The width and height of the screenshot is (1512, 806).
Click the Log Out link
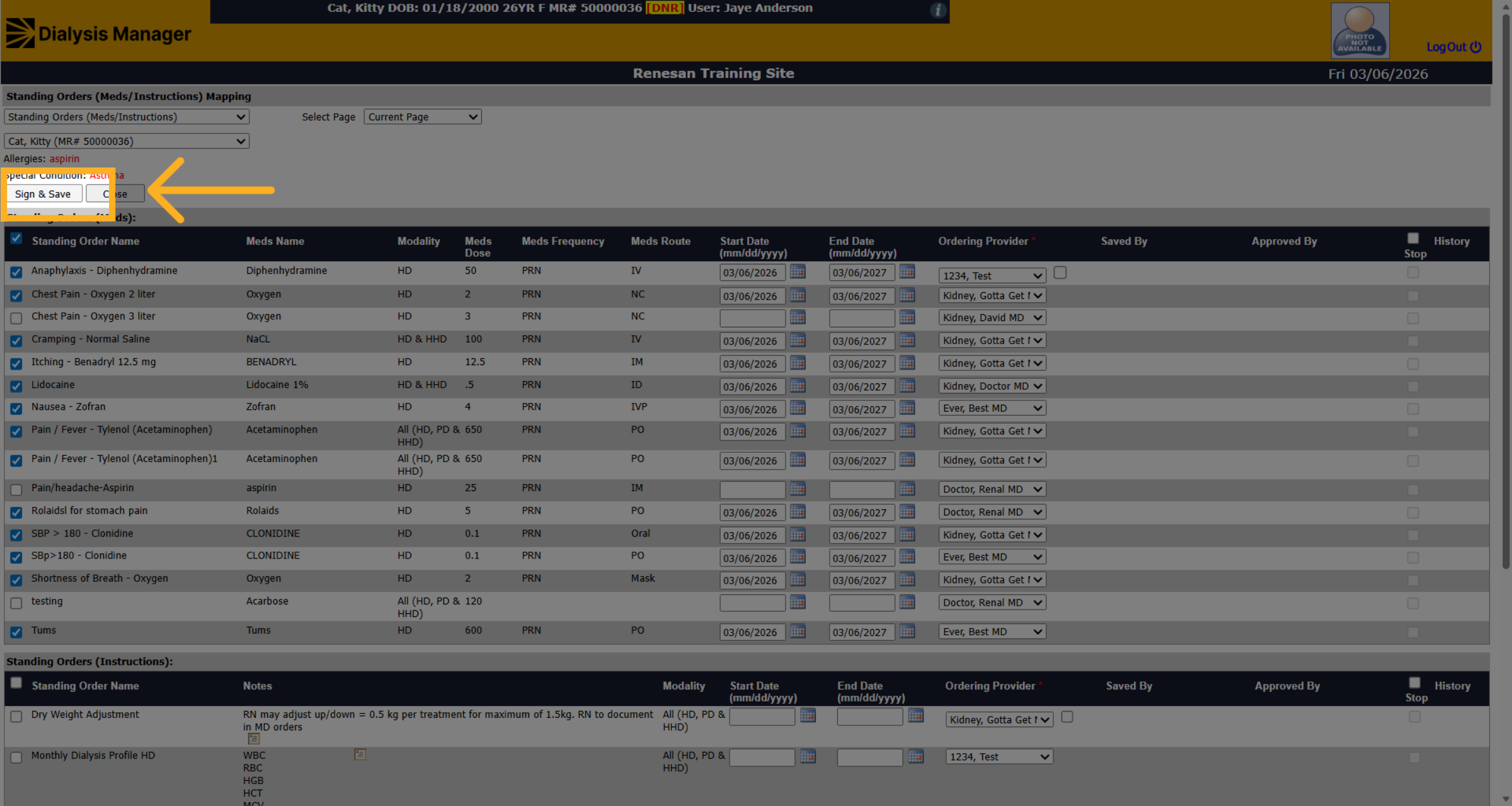1453,47
